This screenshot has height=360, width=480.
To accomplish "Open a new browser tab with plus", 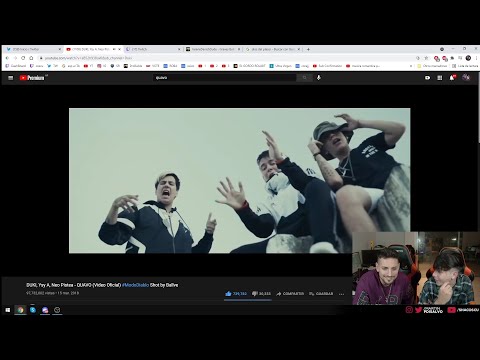I will pyautogui.click(x=308, y=49).
